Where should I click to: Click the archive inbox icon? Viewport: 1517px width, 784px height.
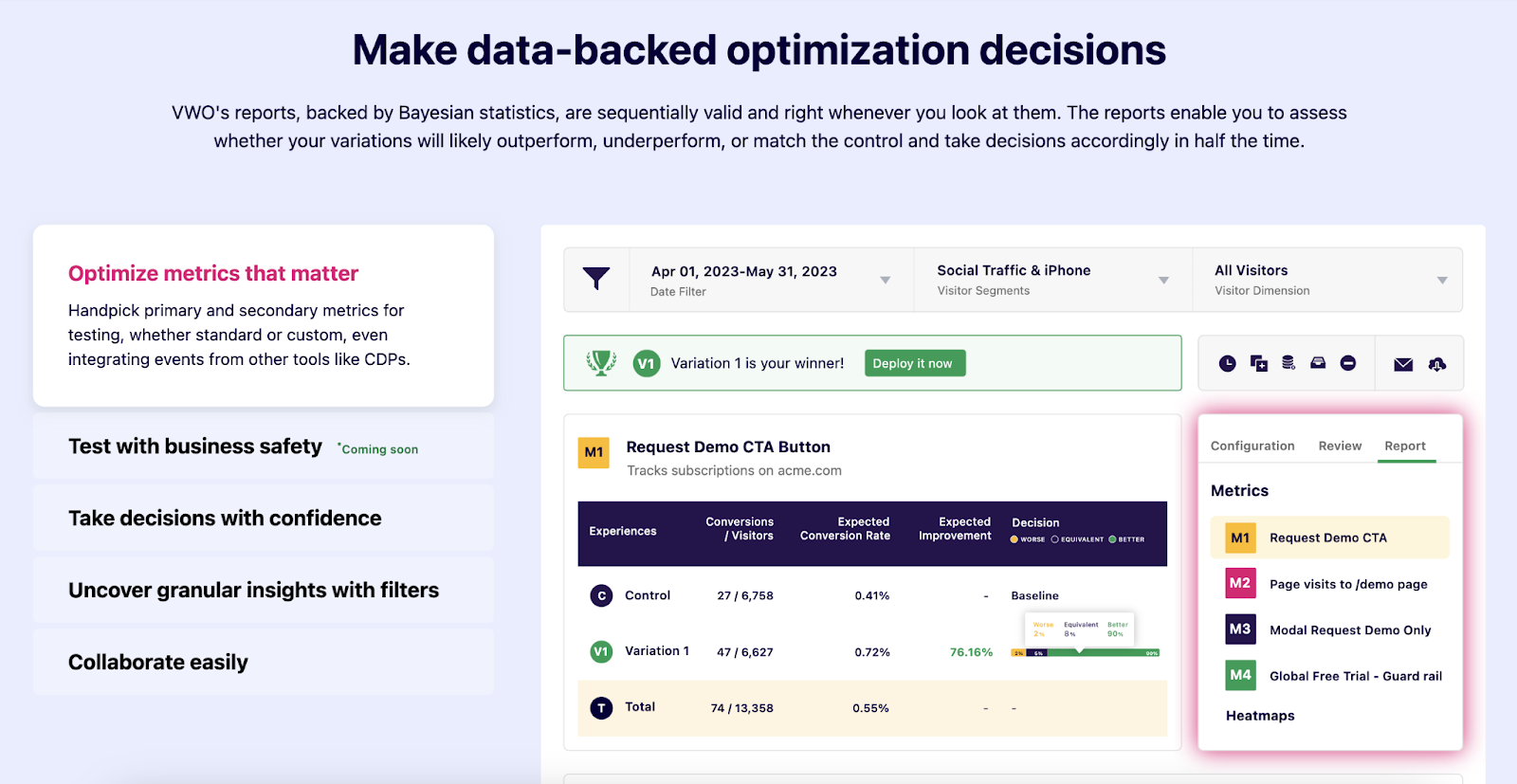pyautogui.click(x=1317, y=363)
